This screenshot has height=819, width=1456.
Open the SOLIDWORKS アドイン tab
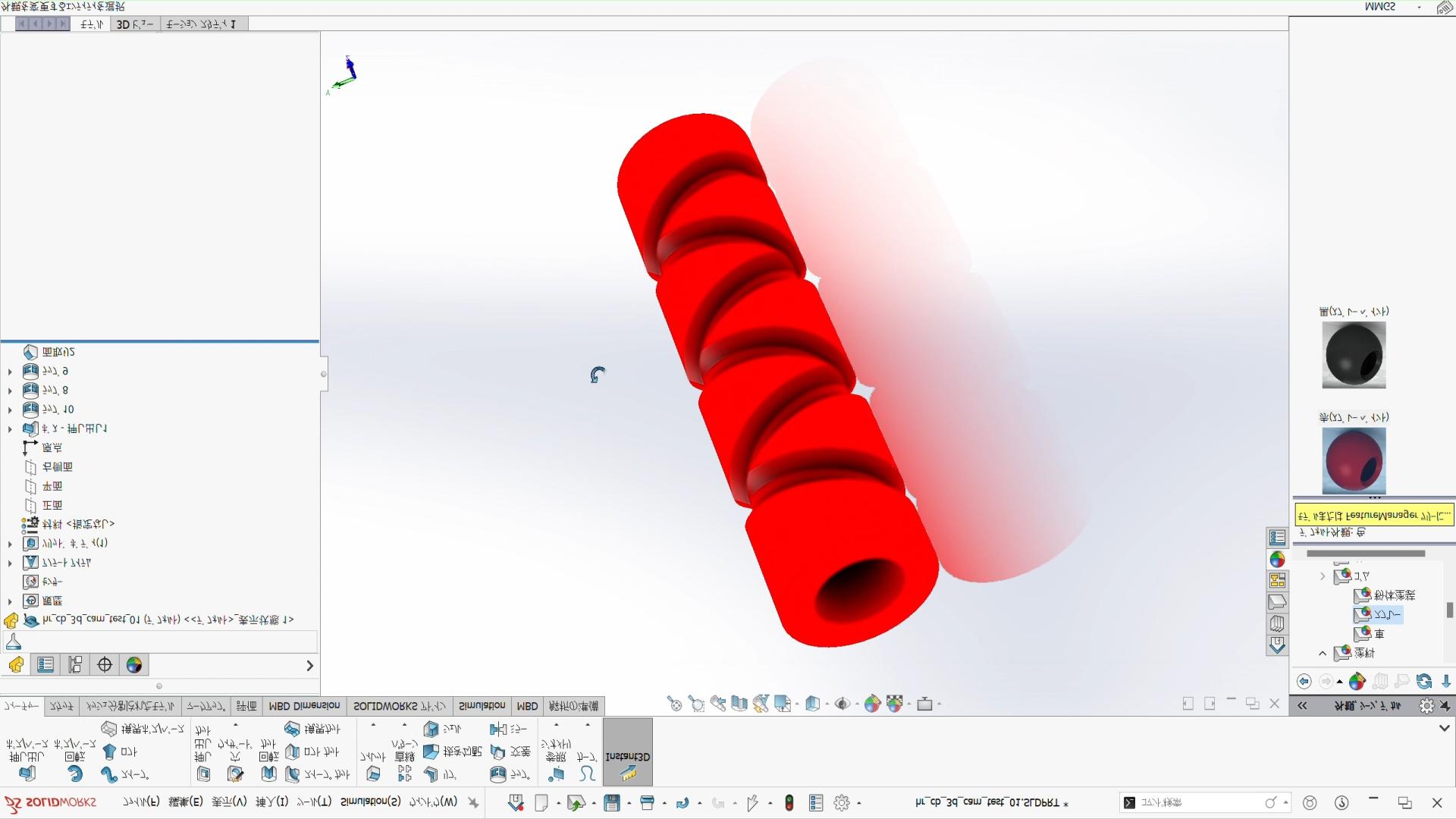pos(400,707)
